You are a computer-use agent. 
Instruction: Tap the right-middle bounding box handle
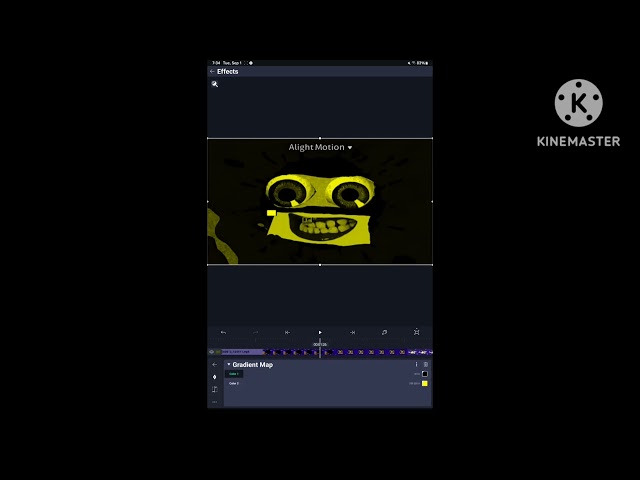click(432, 202)
